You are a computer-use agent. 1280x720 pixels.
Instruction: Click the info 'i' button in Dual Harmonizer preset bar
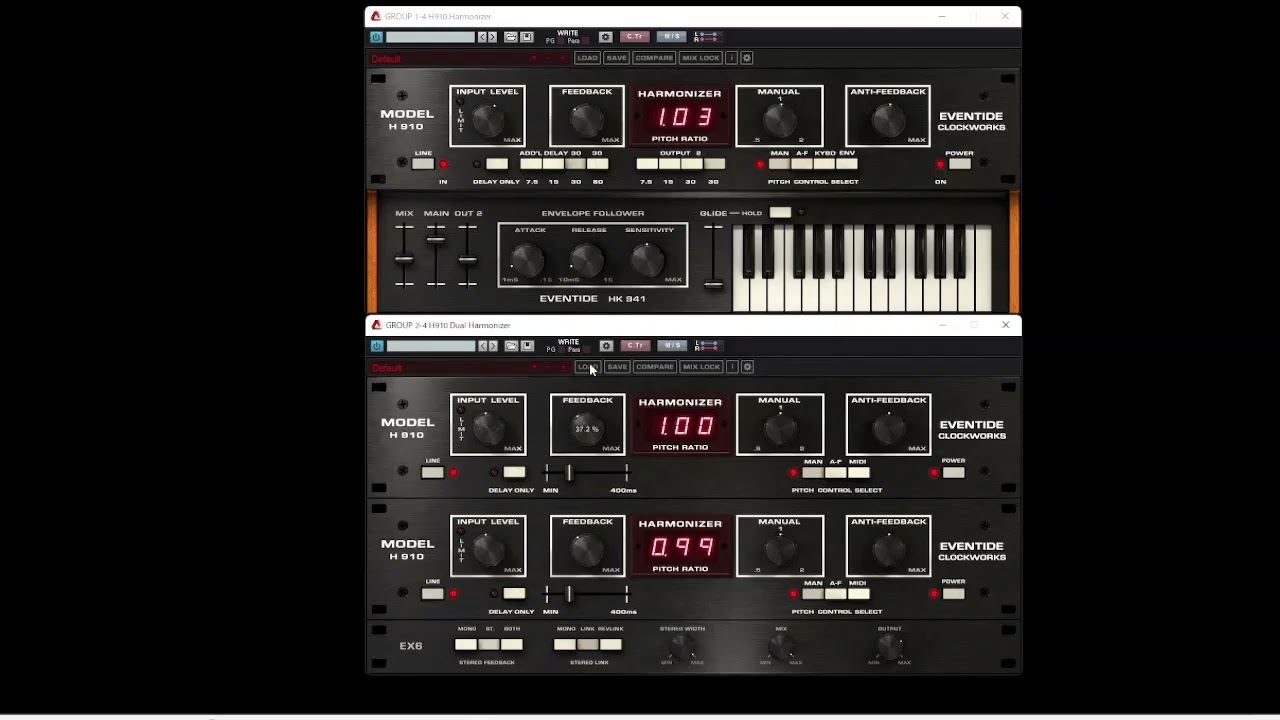click(x=732, y=367)
